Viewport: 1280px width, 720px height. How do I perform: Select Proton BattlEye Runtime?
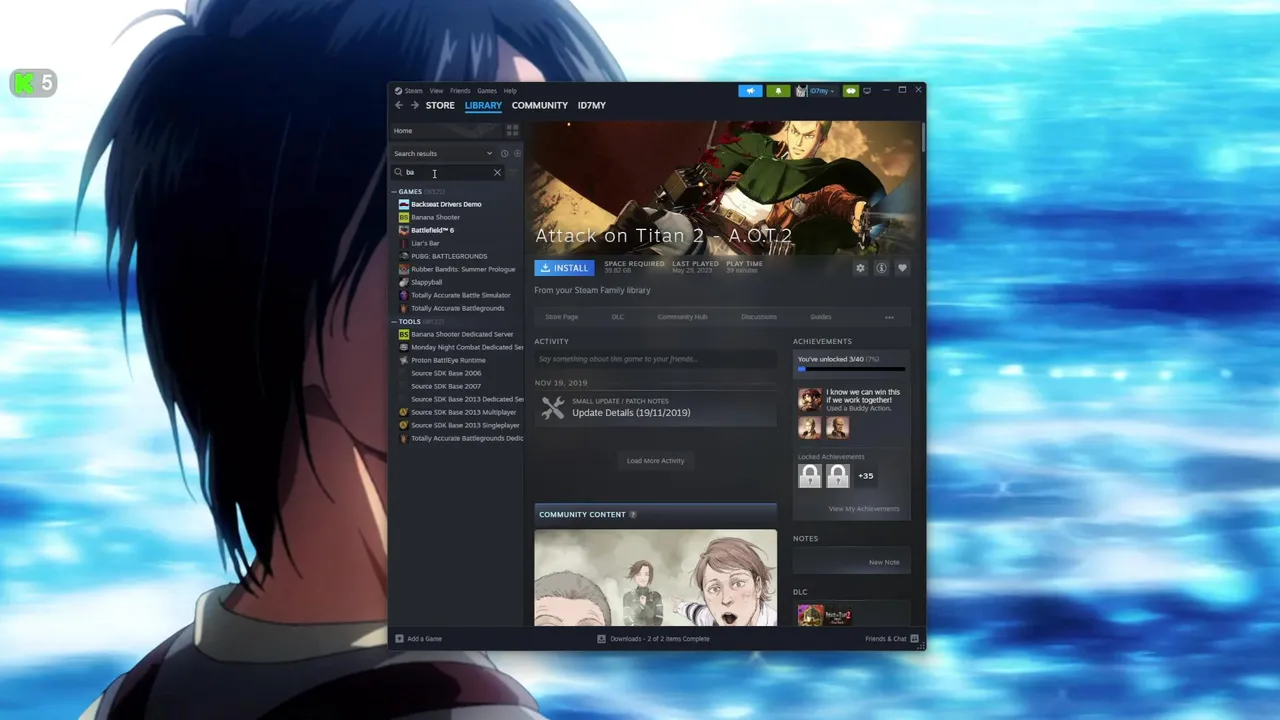(x=448, y=360)
